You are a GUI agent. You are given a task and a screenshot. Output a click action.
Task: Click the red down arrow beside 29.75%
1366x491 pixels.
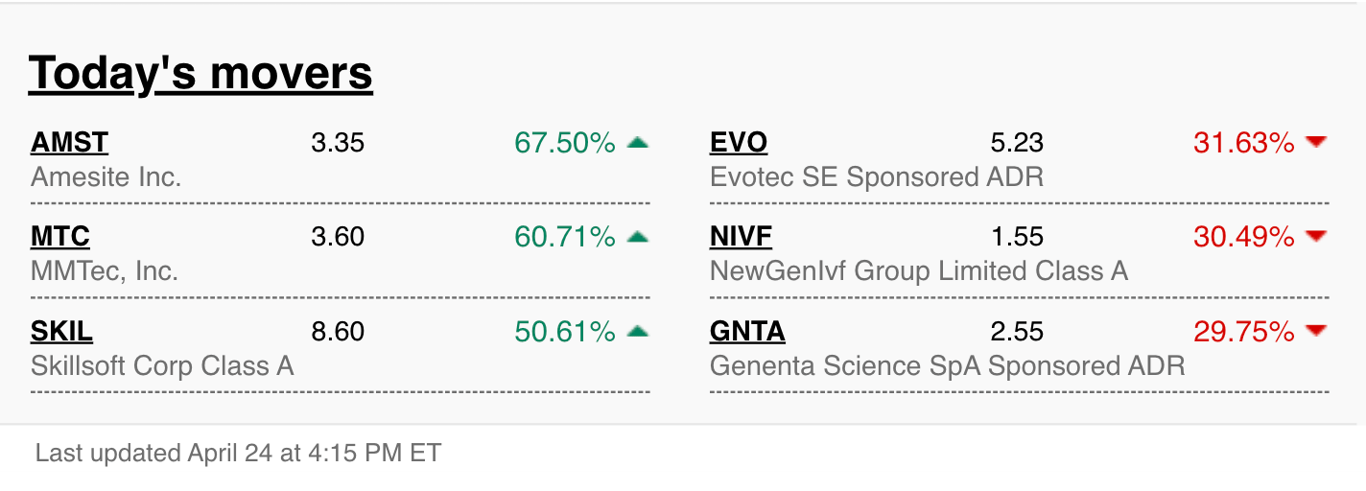(1316, 331)
